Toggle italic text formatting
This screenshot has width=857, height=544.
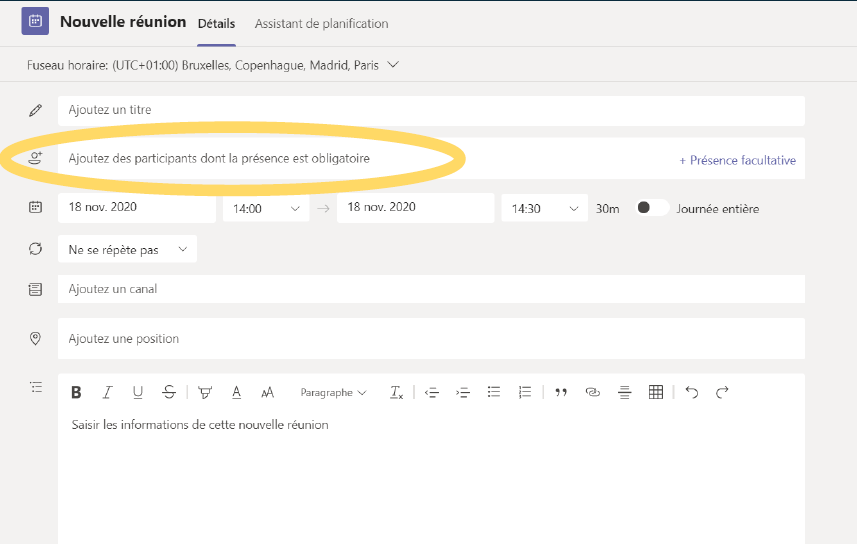(x=107, y=392)
